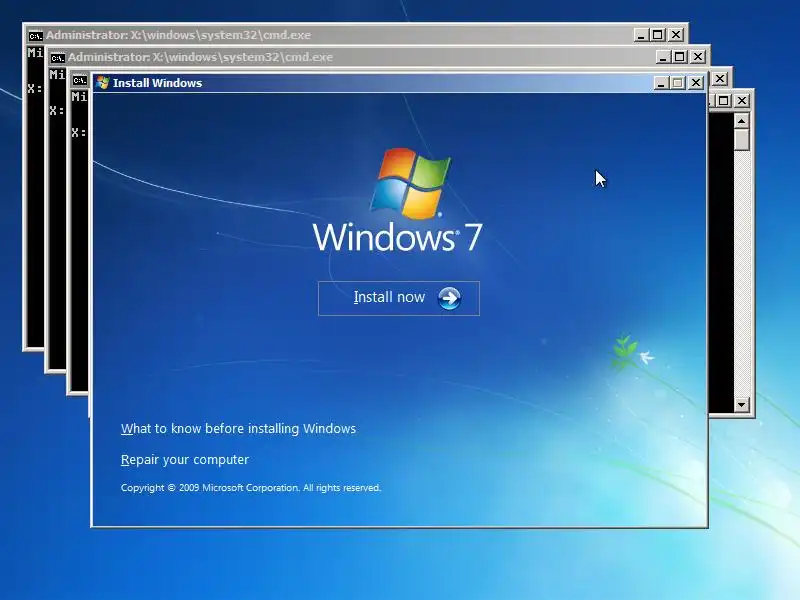Minimize the Install Windows window

tap(661, 83)
